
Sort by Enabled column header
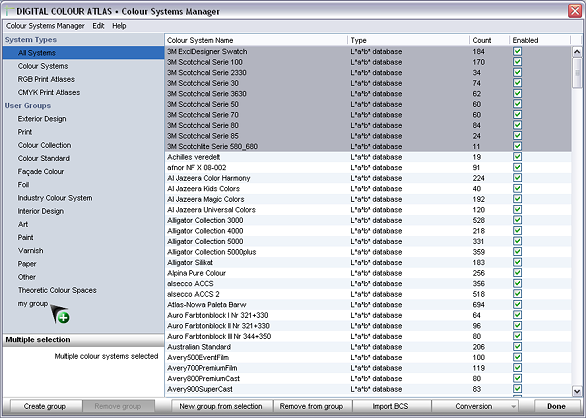pos(540,40)
